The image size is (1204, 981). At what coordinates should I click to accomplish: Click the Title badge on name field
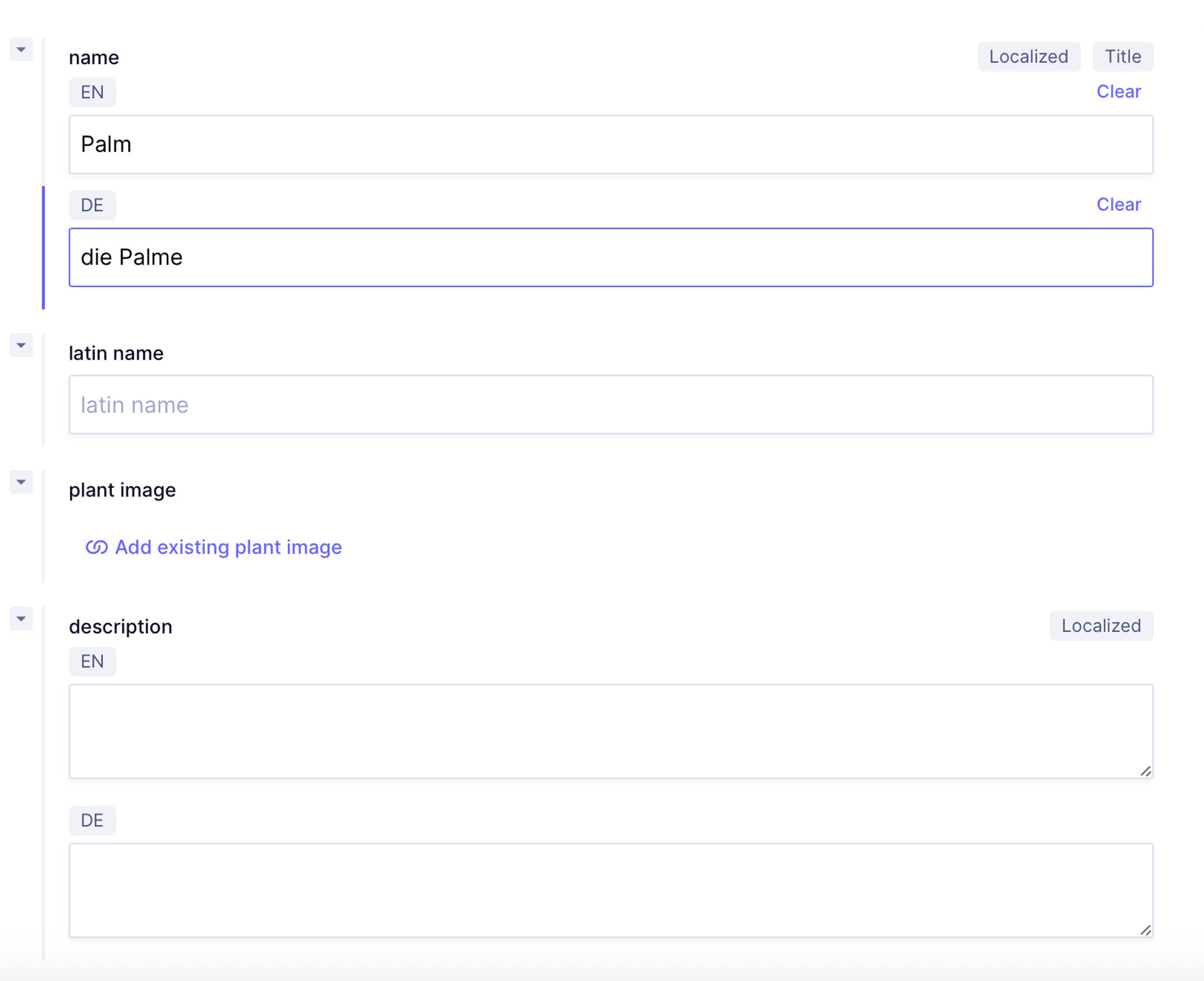point(1122,57)
